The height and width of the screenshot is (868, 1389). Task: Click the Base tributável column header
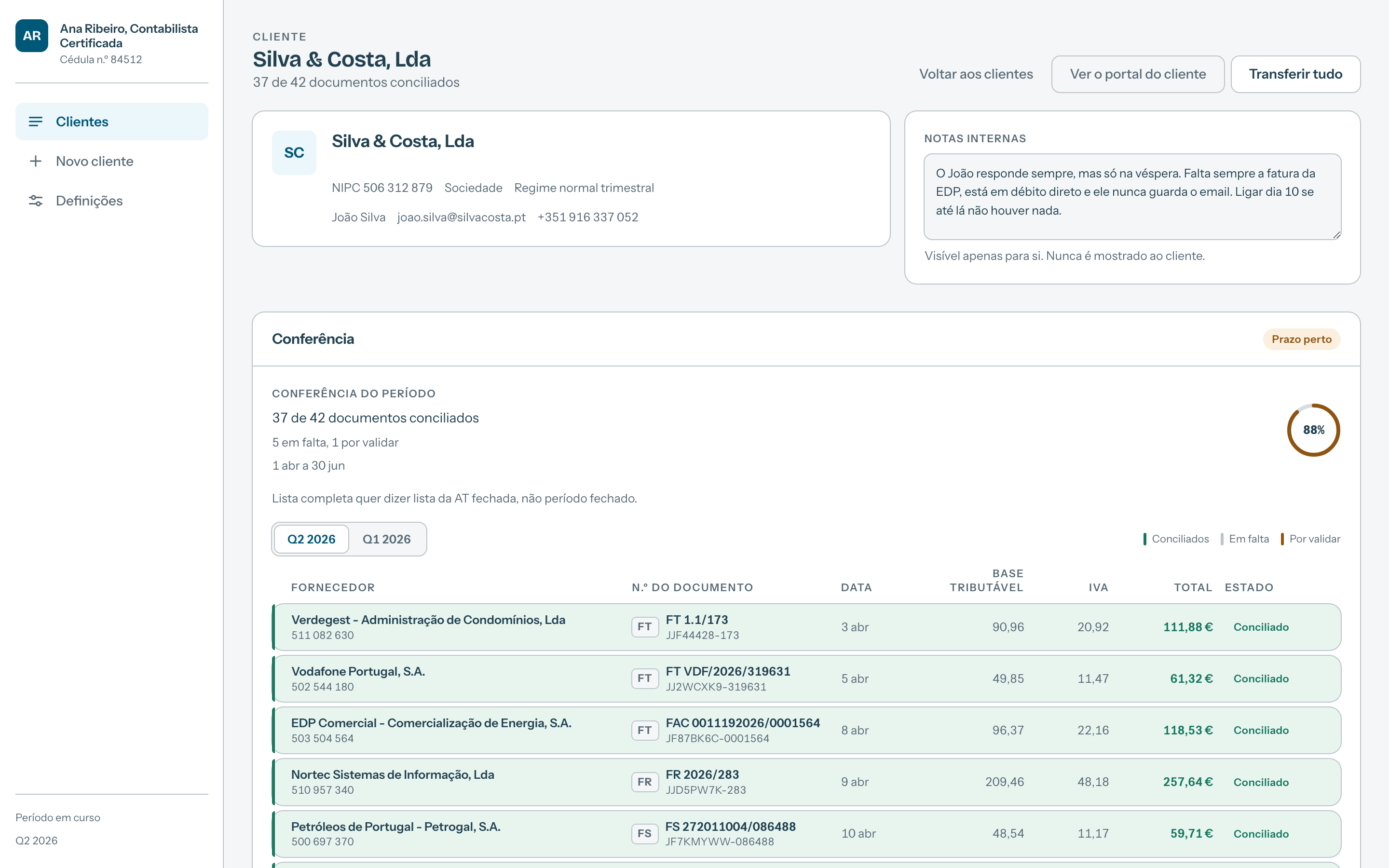coord(986,581)
